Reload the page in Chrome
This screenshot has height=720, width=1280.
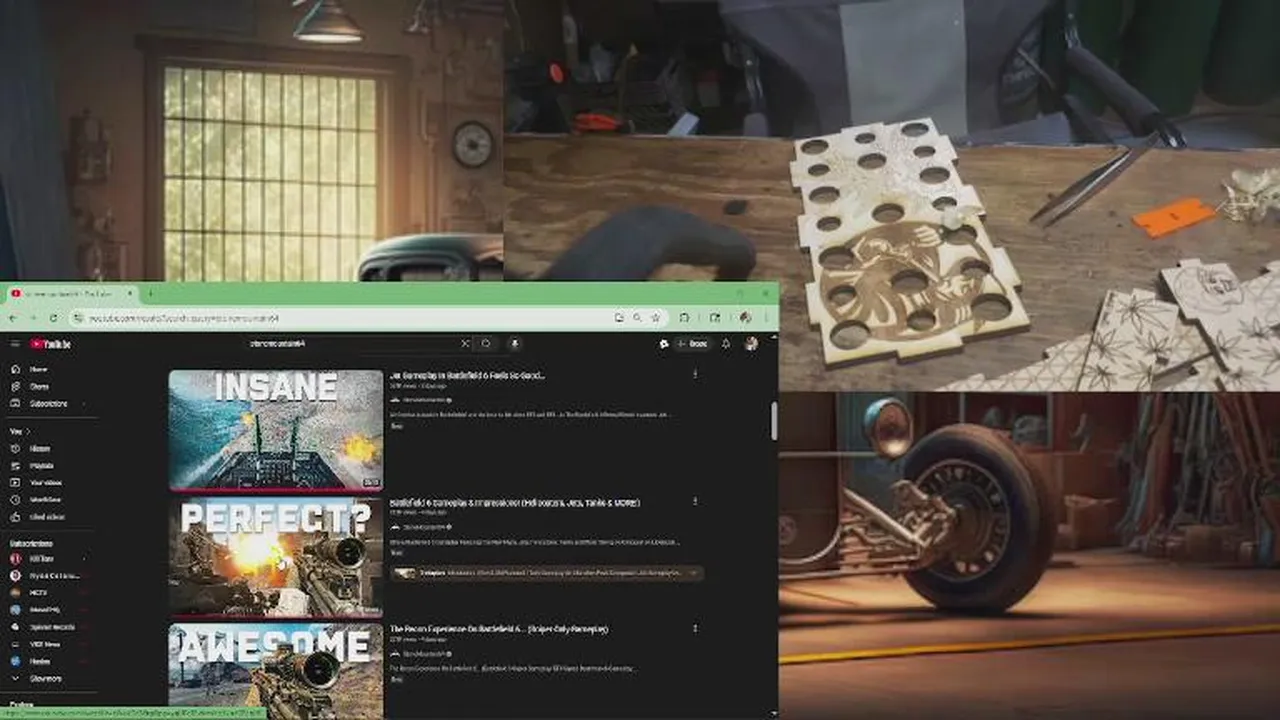pos(52,318)
